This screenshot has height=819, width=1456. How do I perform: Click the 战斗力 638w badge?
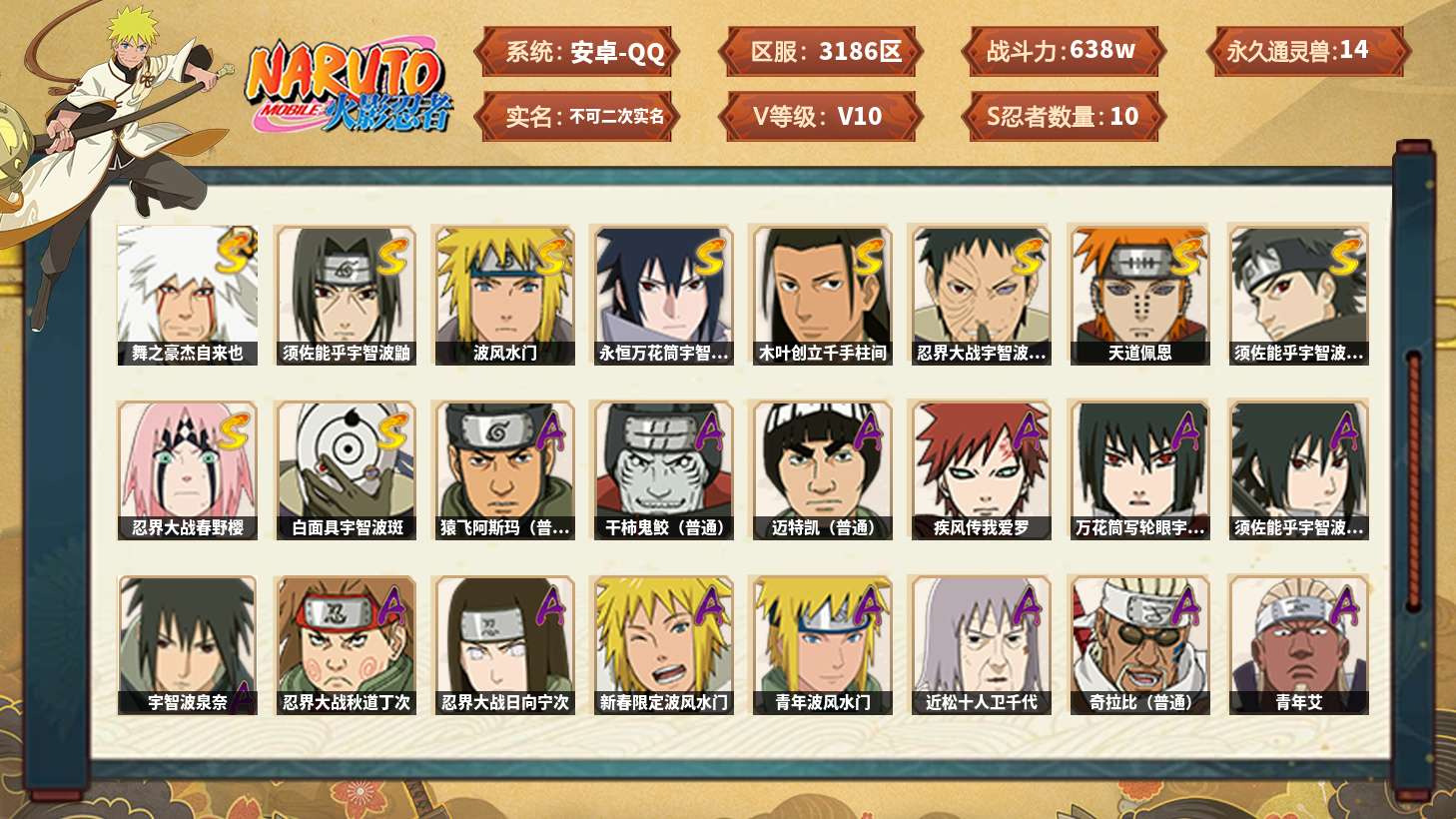click(1063, 51)
